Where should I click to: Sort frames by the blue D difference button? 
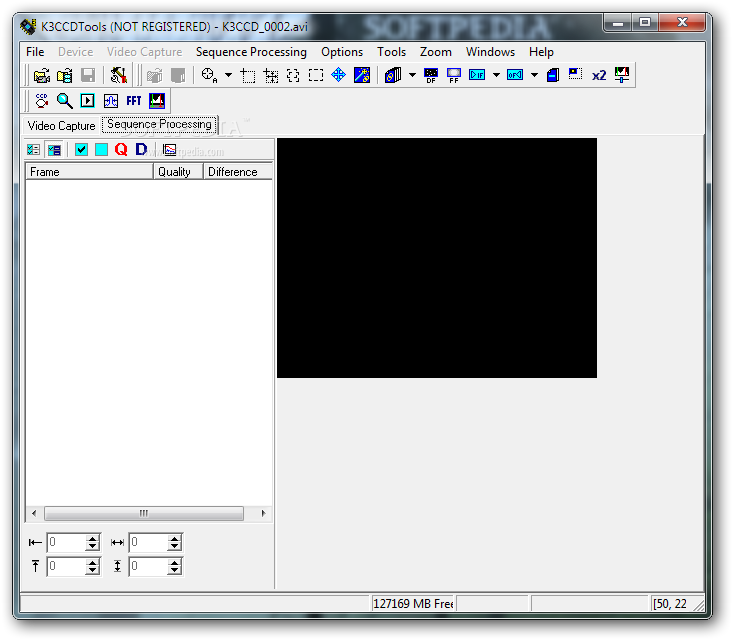[141, 150]
